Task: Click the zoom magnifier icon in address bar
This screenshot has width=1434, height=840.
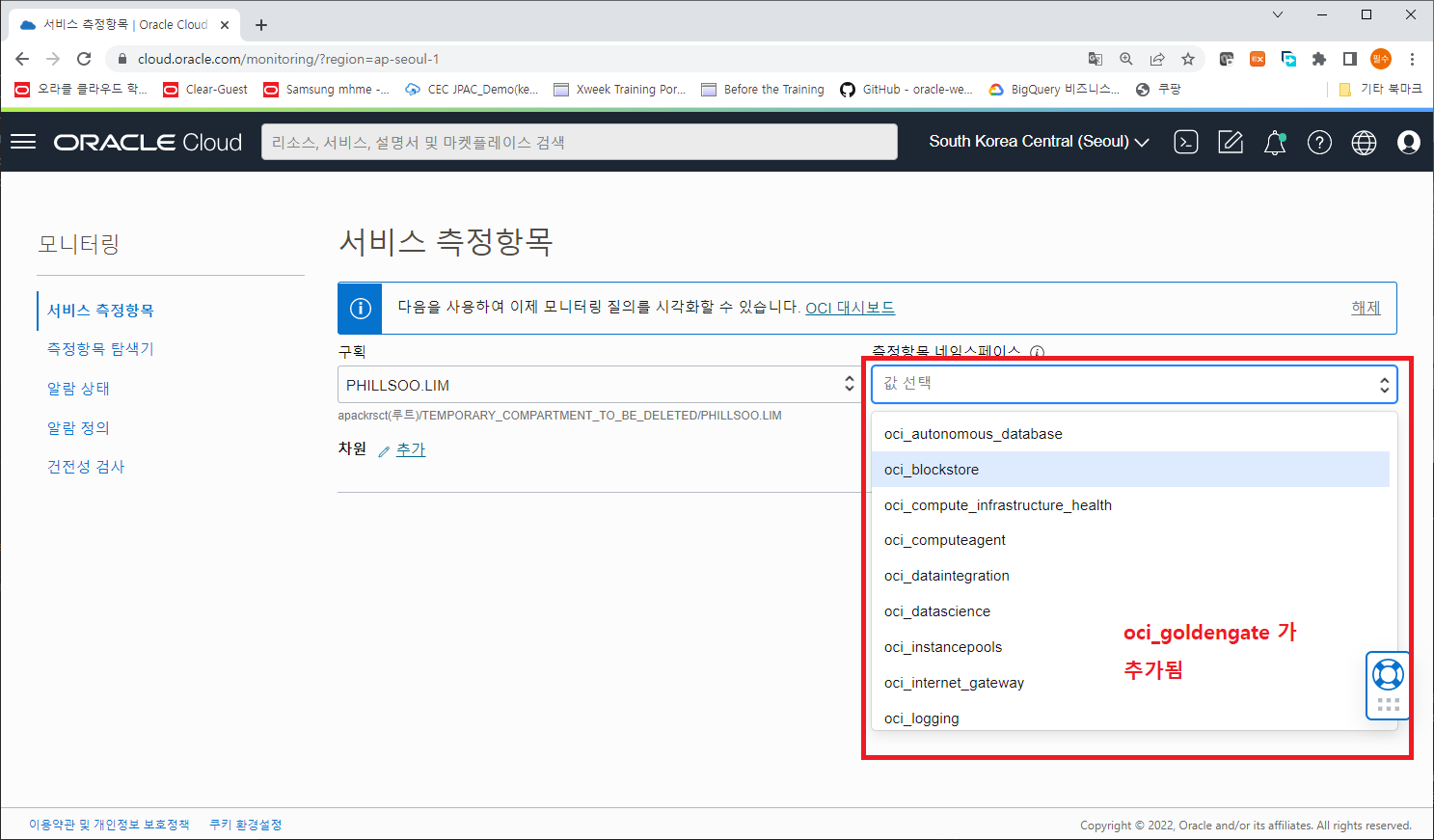Action: point(1126,59)
